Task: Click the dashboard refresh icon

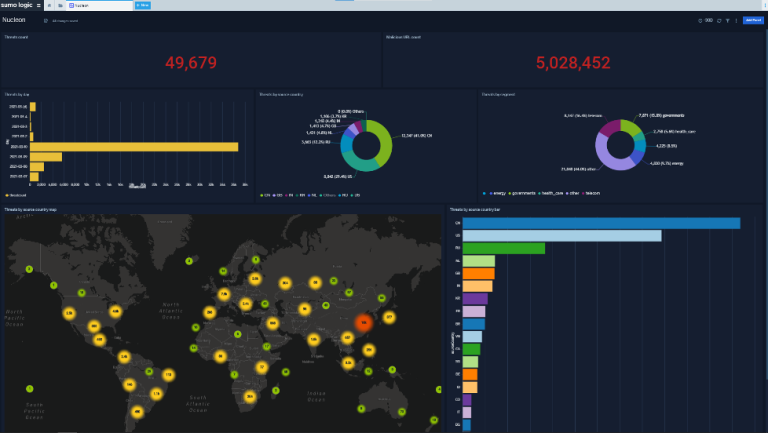Action: (717, 20)
